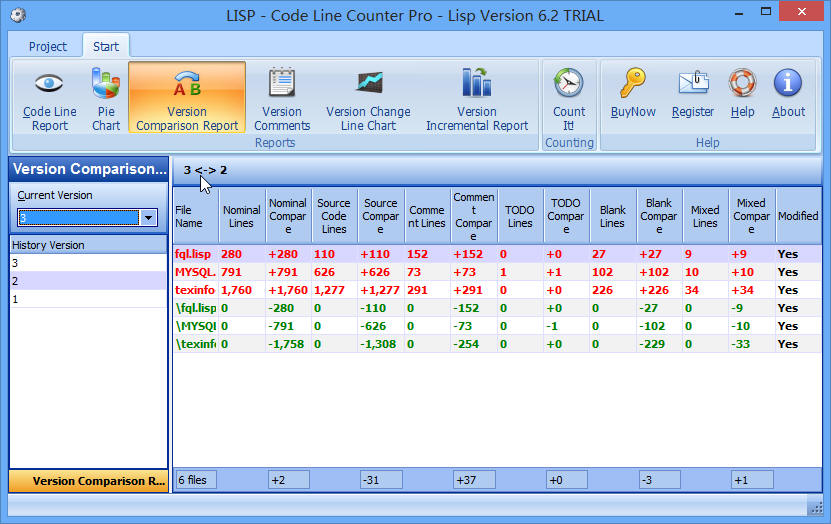Select the green \fql.lisp row

(x=497, y=308)
